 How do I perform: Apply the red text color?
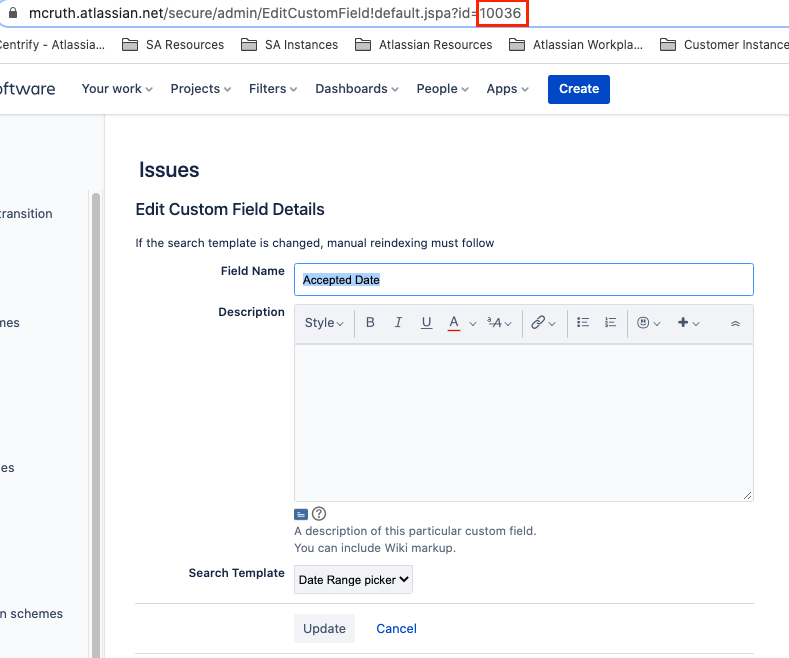(x=454, y=322)
